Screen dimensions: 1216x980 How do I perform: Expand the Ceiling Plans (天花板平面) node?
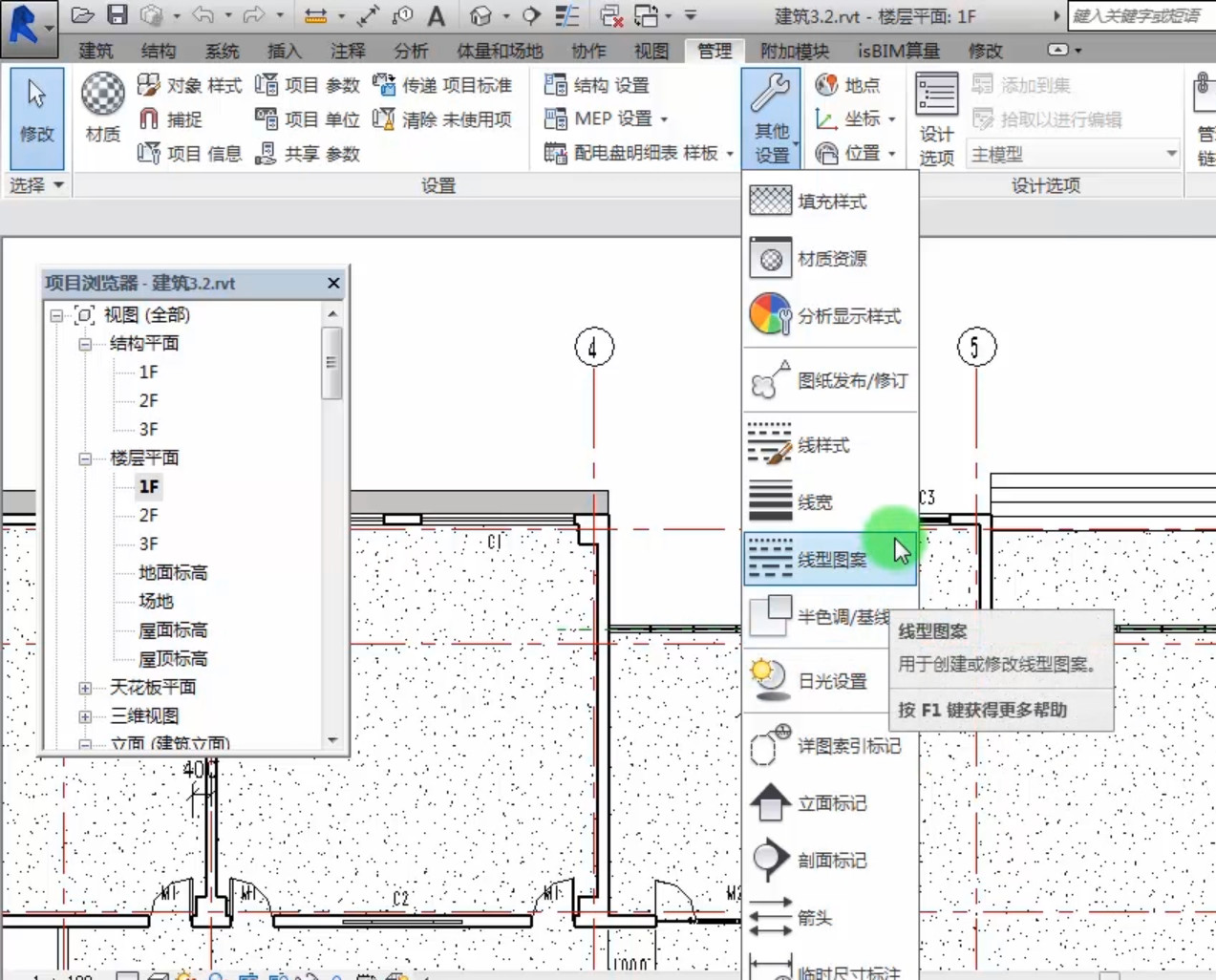pos(85,688)
